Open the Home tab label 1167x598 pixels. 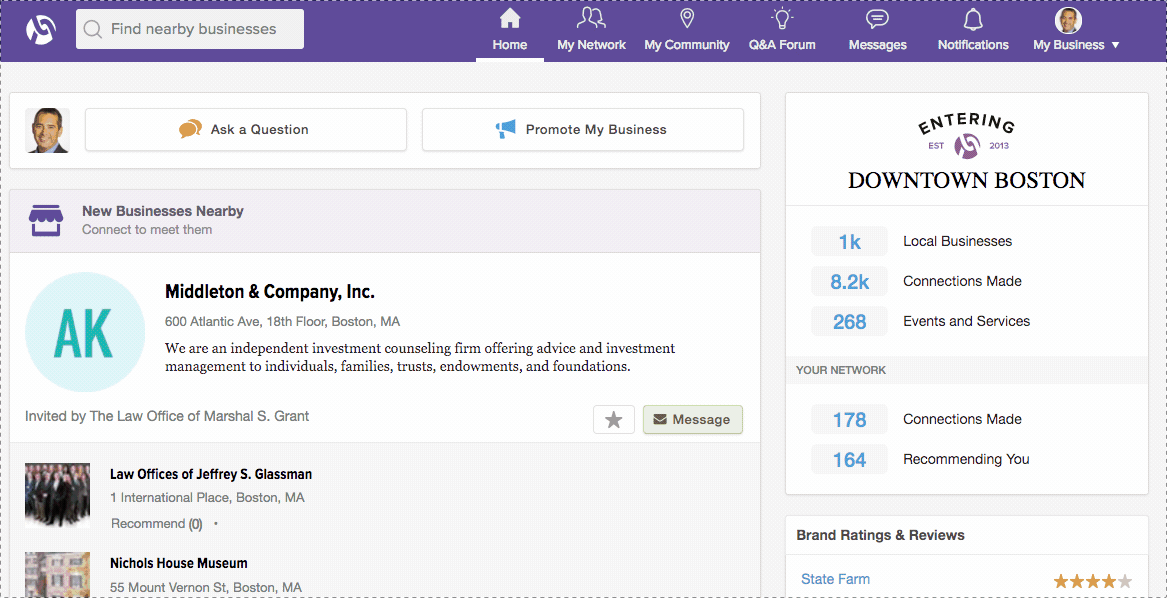coord(510,45)
